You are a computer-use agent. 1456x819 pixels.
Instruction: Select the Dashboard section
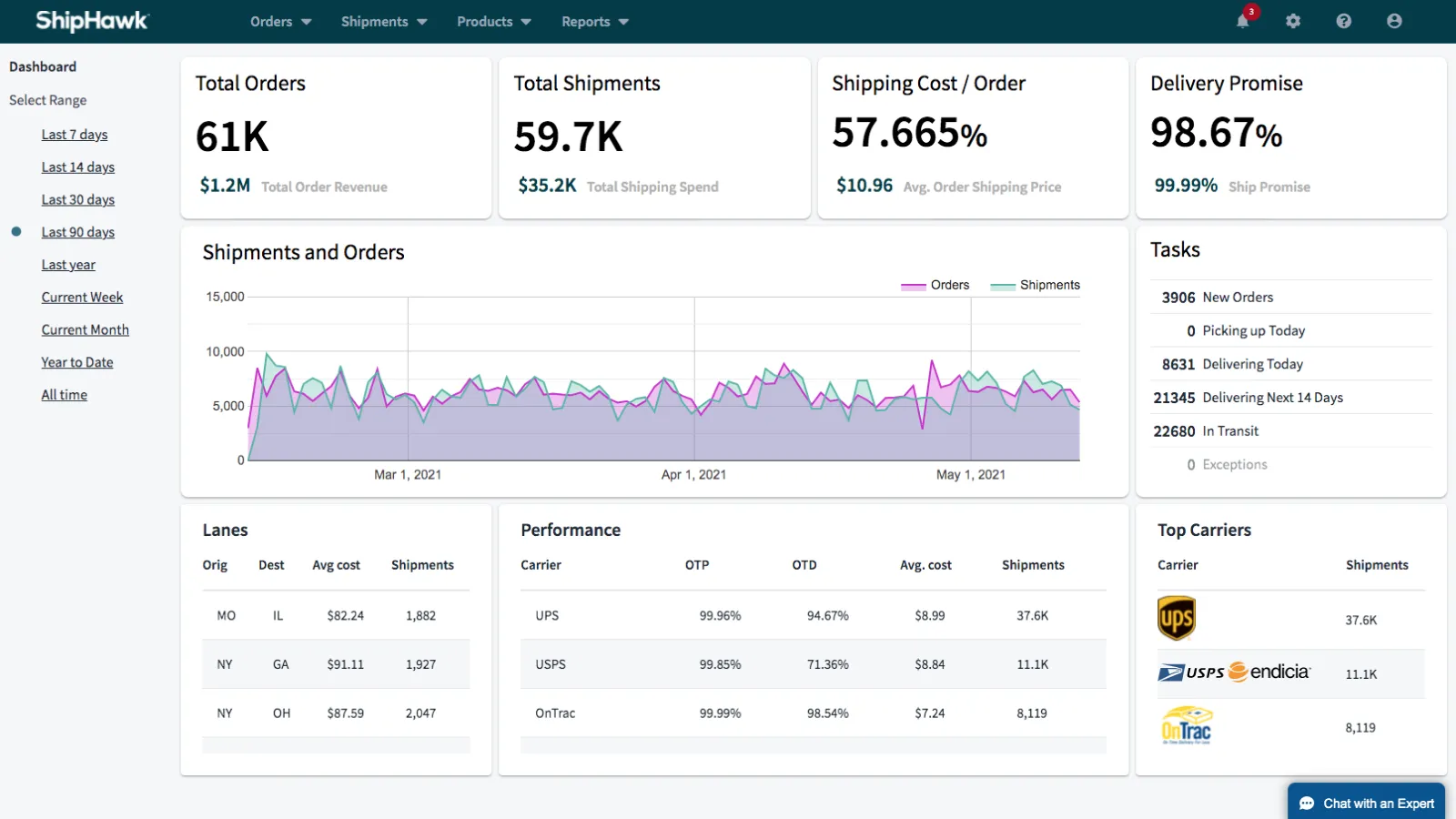[42, 66]
